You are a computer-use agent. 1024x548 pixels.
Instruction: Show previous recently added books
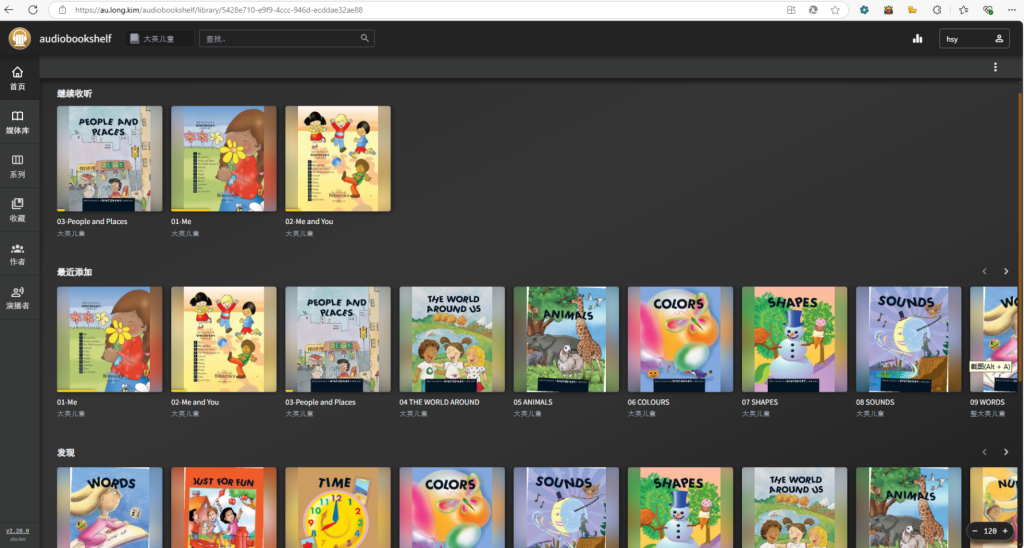pos(985,271)
